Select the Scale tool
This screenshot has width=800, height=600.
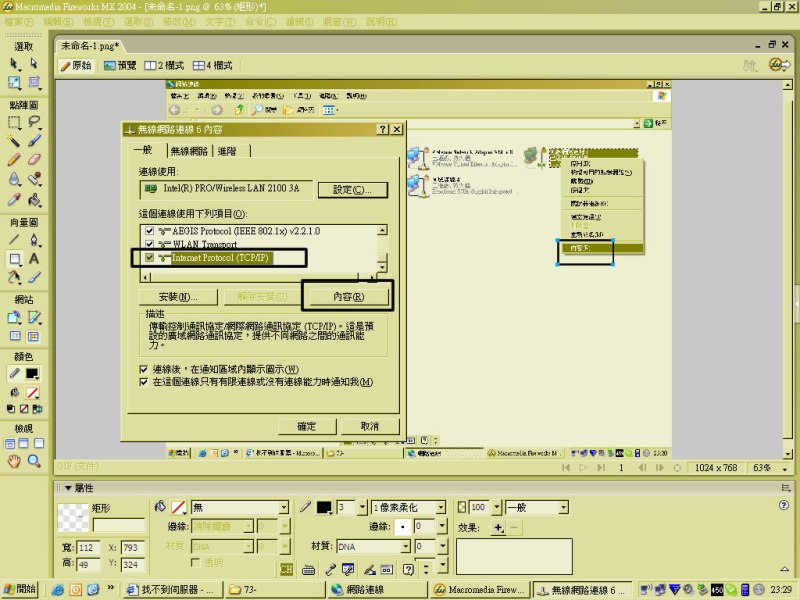click(14, 83)
